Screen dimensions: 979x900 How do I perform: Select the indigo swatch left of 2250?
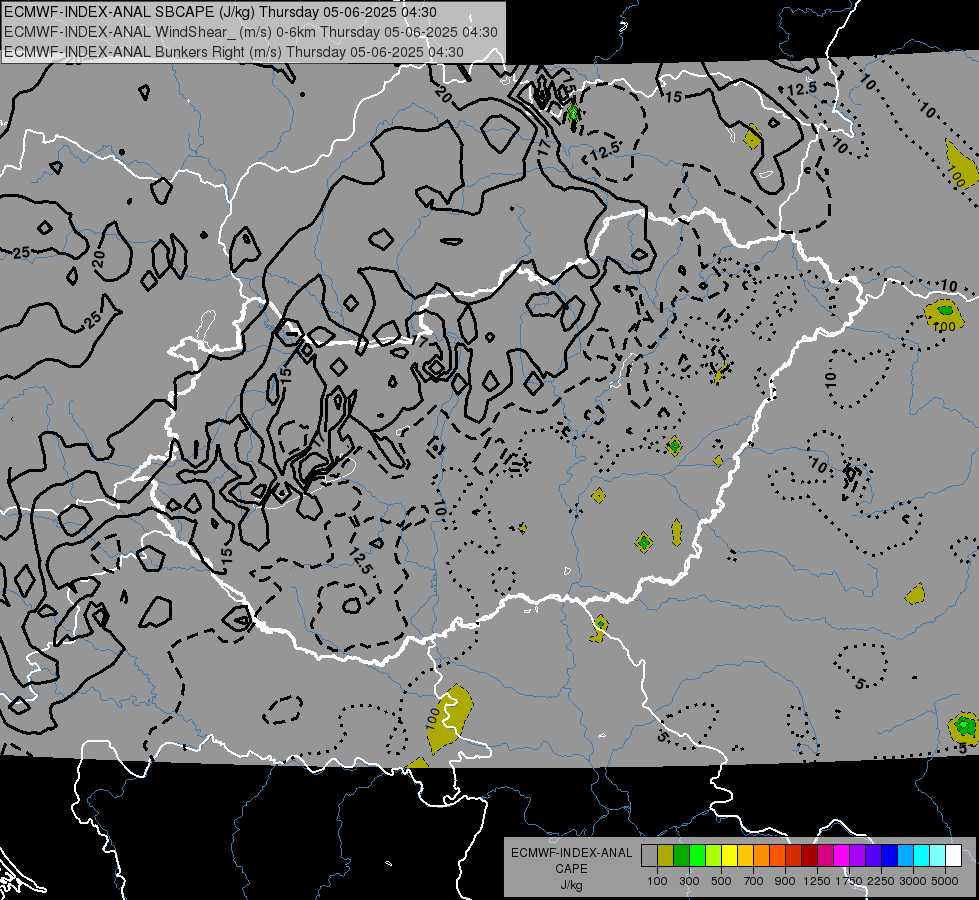click(873, 856)
